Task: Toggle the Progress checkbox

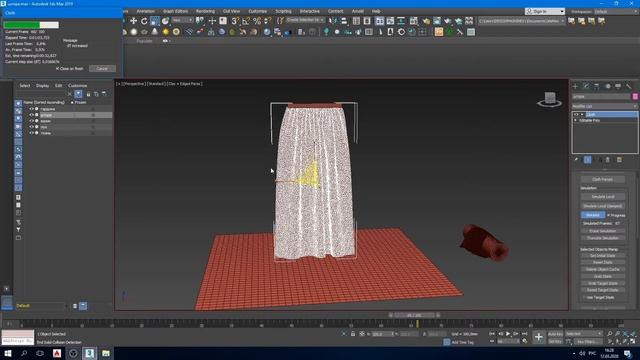Action: click(x=608, y=215)
